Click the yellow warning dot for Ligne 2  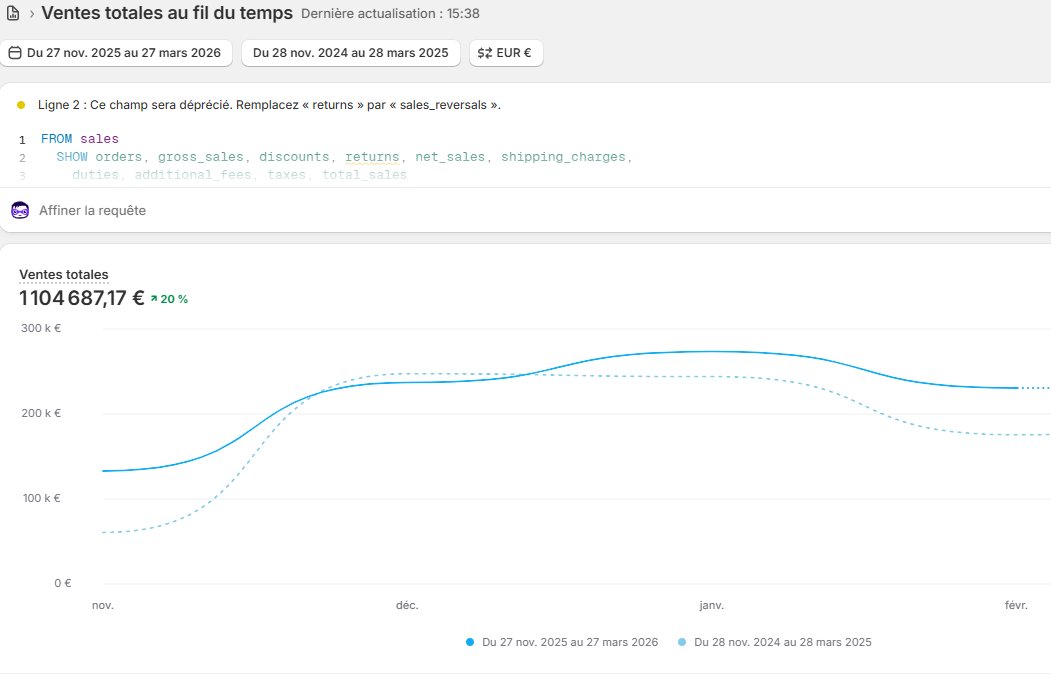[21, 105]
